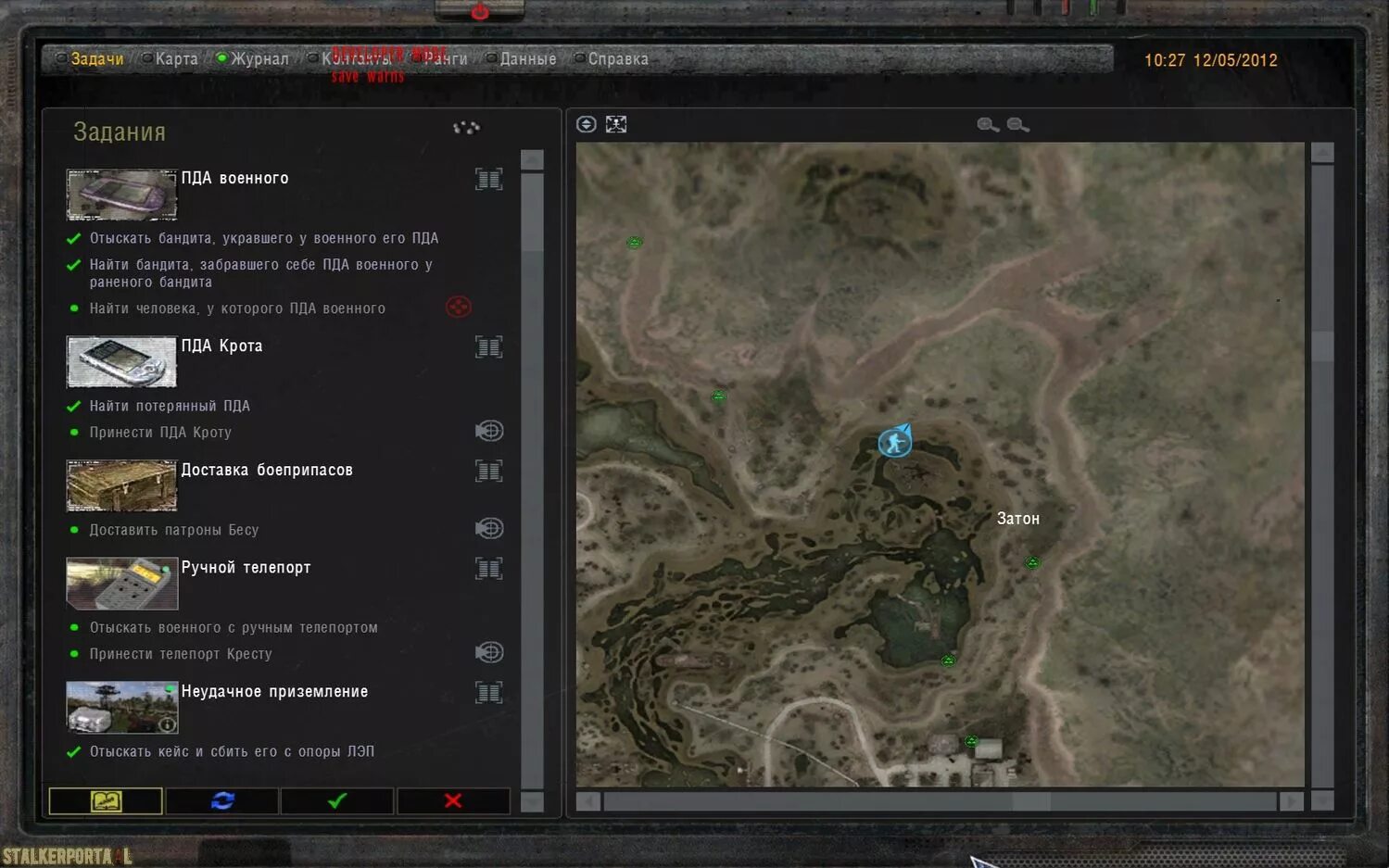
Task: Select the Неудачное приземление task title
Action: (274, 691)
